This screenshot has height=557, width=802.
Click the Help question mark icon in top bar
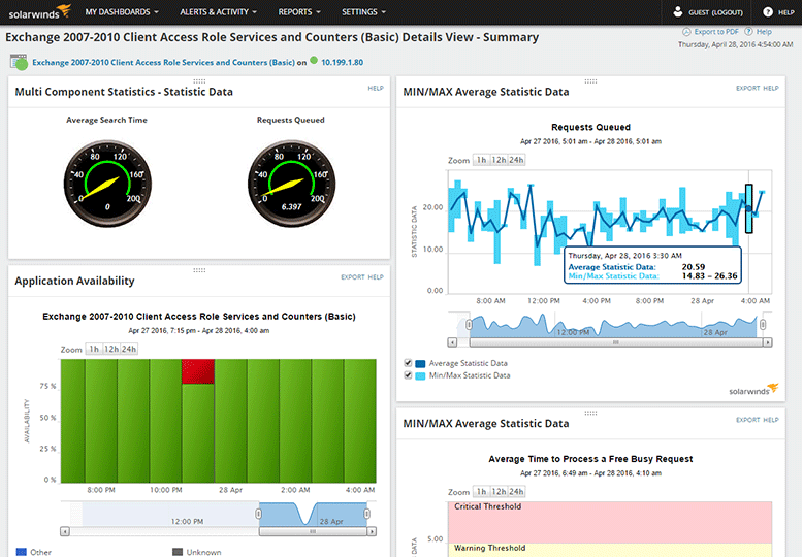[x=768, y=11]
